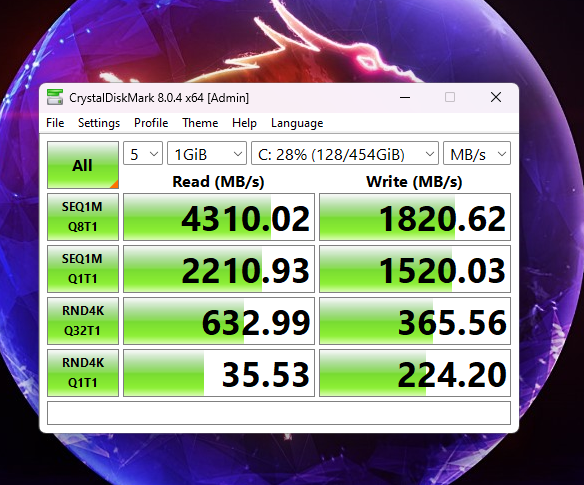Open the Theme menu
584x485 pixels.
tap(200, 123)
